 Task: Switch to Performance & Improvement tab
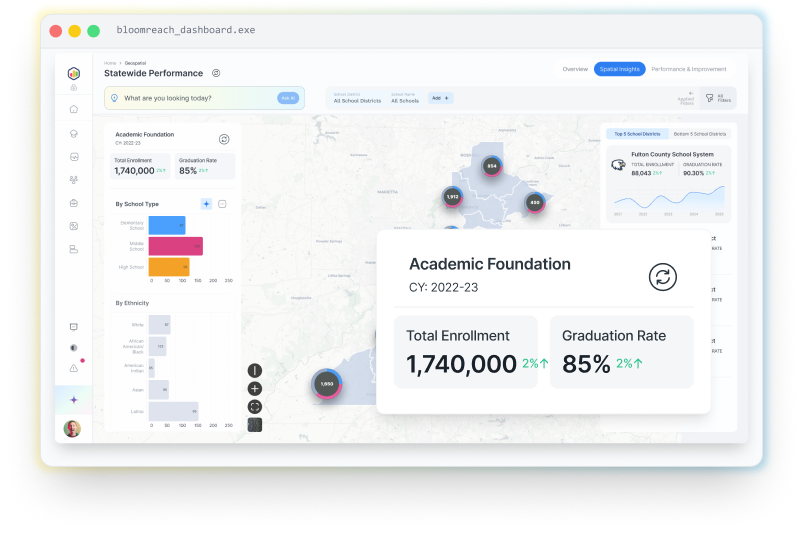click(689, 69)
